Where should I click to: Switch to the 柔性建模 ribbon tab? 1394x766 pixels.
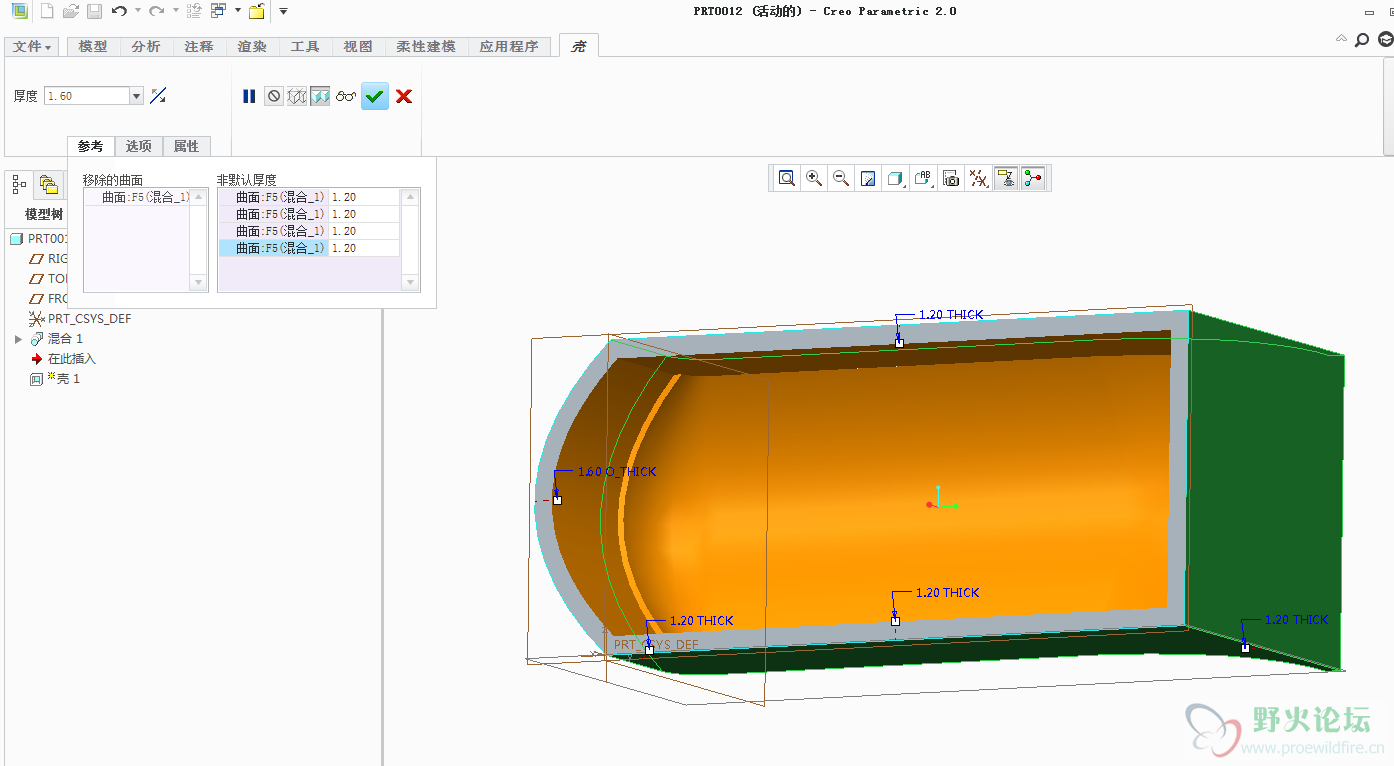[426, 47]
